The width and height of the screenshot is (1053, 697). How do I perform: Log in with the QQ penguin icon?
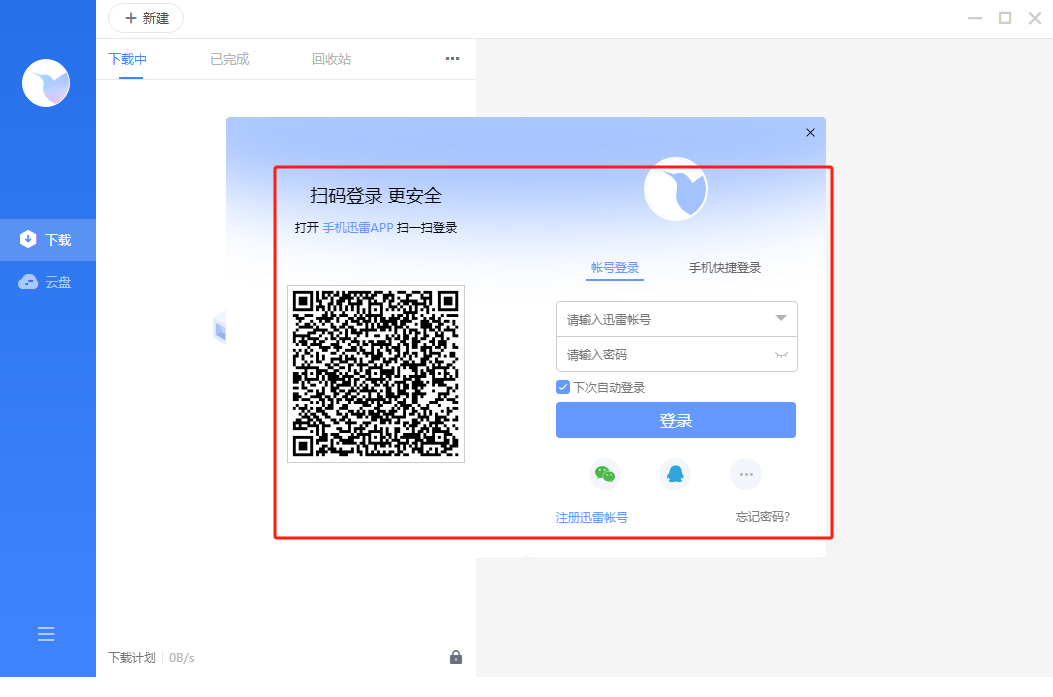(x=675, y=474)
